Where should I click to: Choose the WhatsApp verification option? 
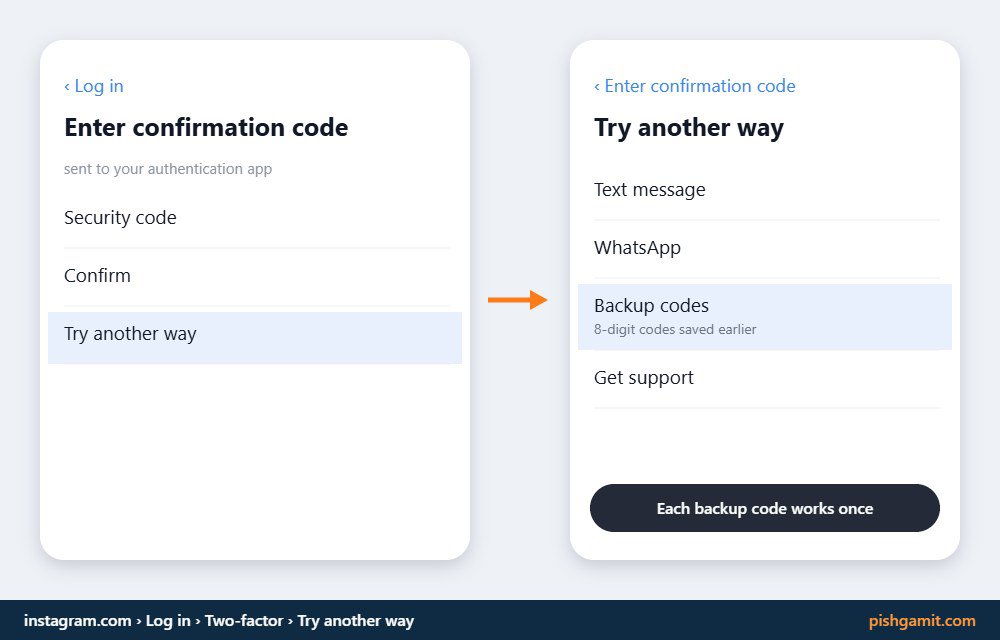pyautogui.click(x=767, y=248)
